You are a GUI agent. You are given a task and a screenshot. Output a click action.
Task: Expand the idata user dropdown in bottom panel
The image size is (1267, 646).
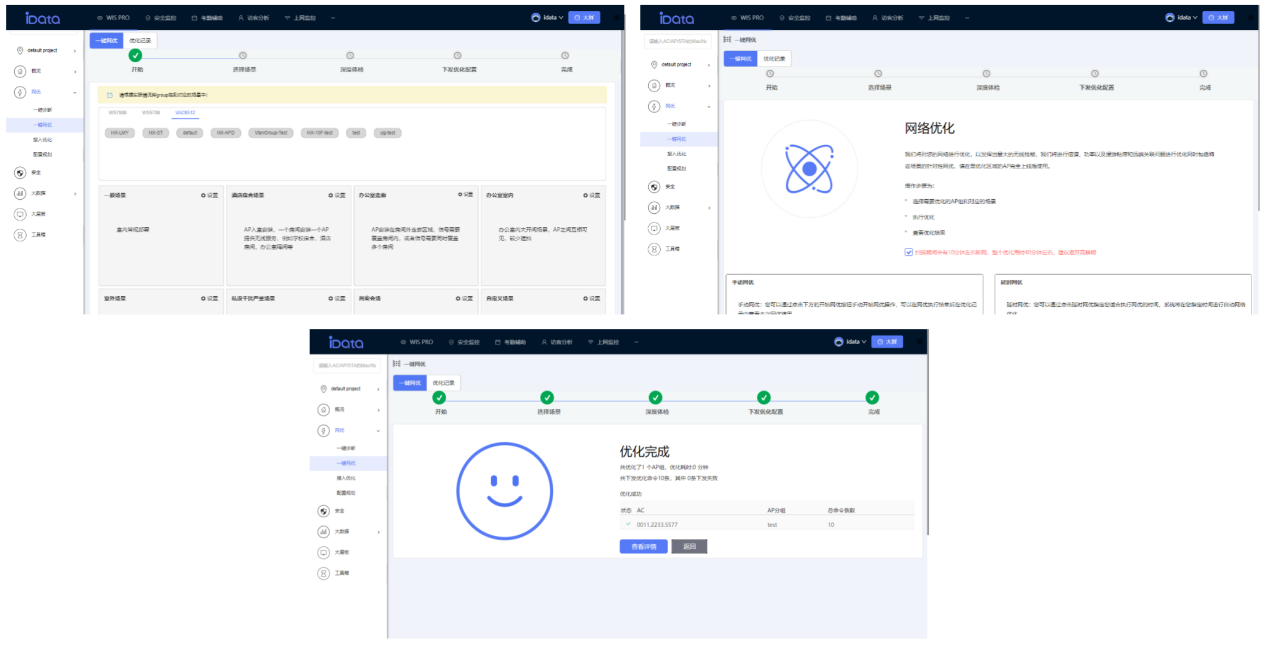[851, 342]
